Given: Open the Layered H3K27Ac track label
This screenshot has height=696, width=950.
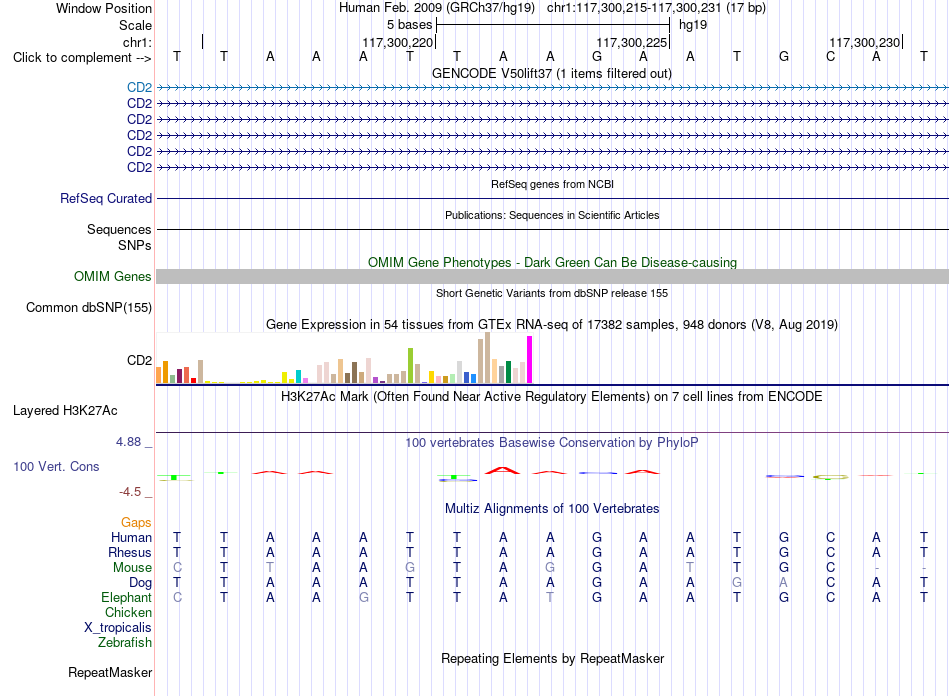Looking at the screenshot, I should tap(65, 410).
